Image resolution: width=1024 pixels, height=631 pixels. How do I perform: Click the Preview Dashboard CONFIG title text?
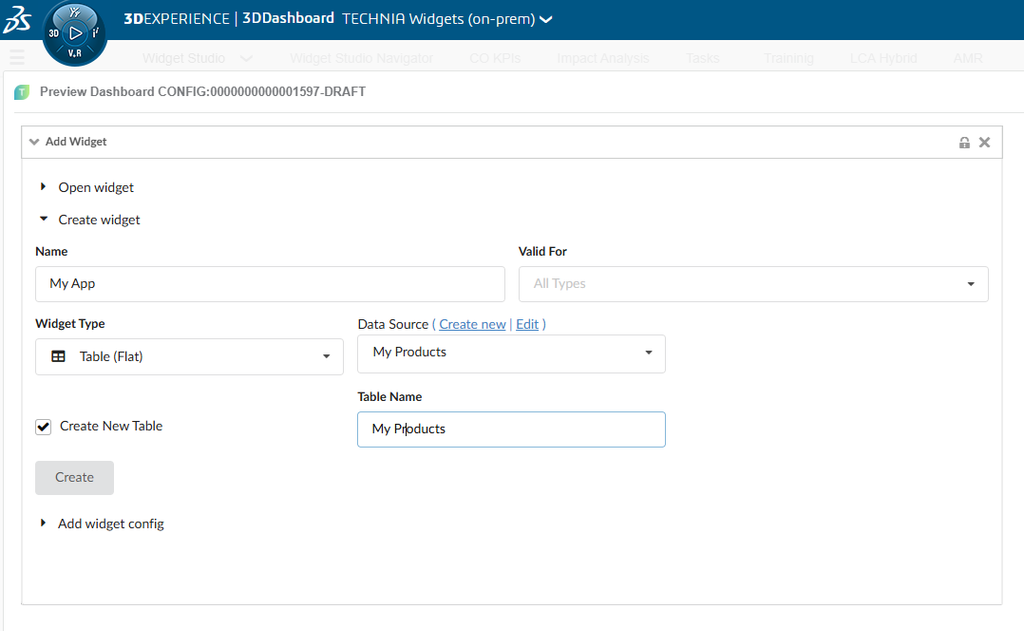tap(202, 91)
